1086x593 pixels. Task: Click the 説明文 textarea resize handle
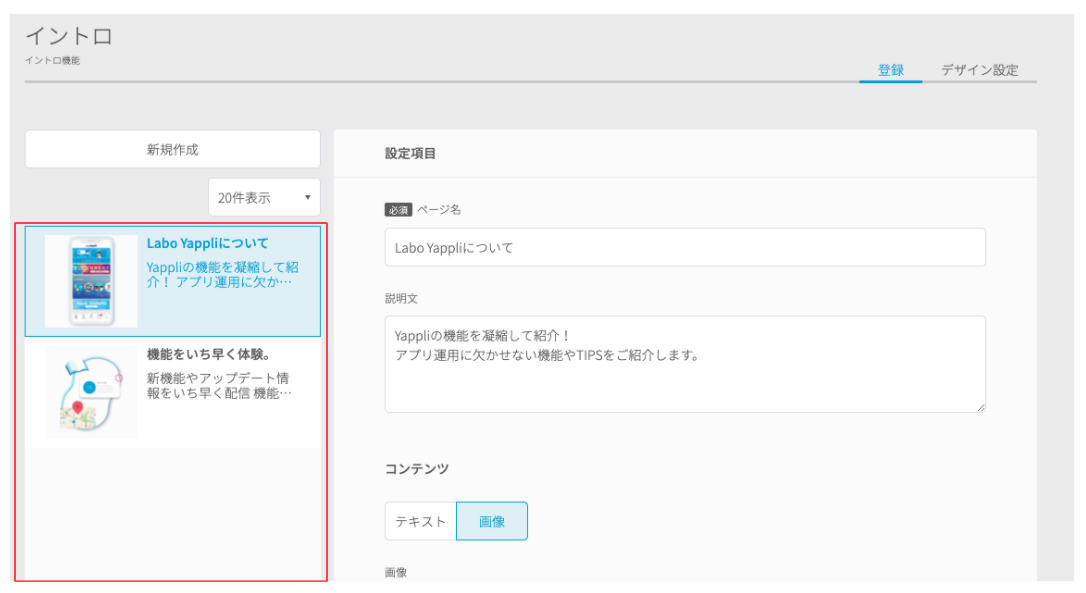click(x=981, y=407)
